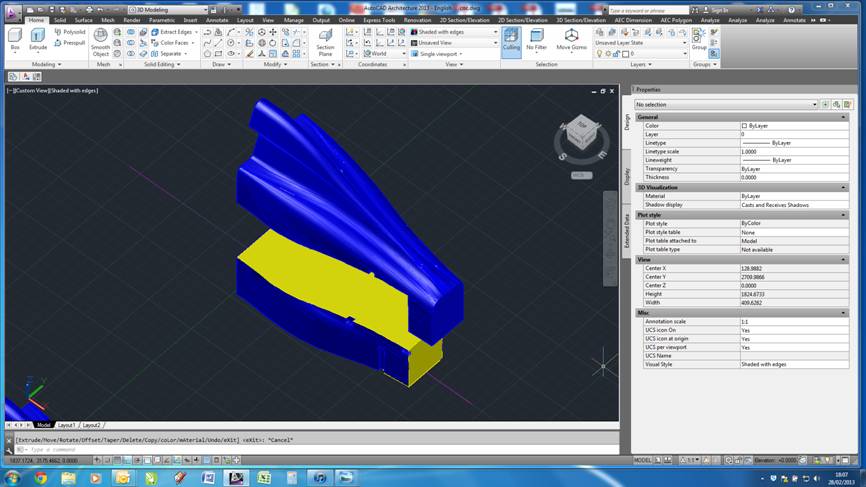
Task: Switch to the Layout1 tab
Action: pos(67,425)
